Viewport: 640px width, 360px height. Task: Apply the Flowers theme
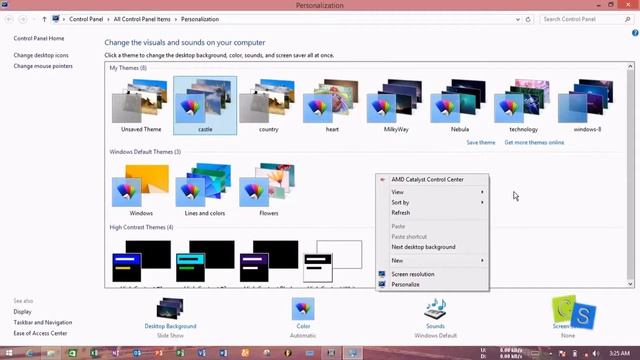pyautogui.click(x=268, y=190)
